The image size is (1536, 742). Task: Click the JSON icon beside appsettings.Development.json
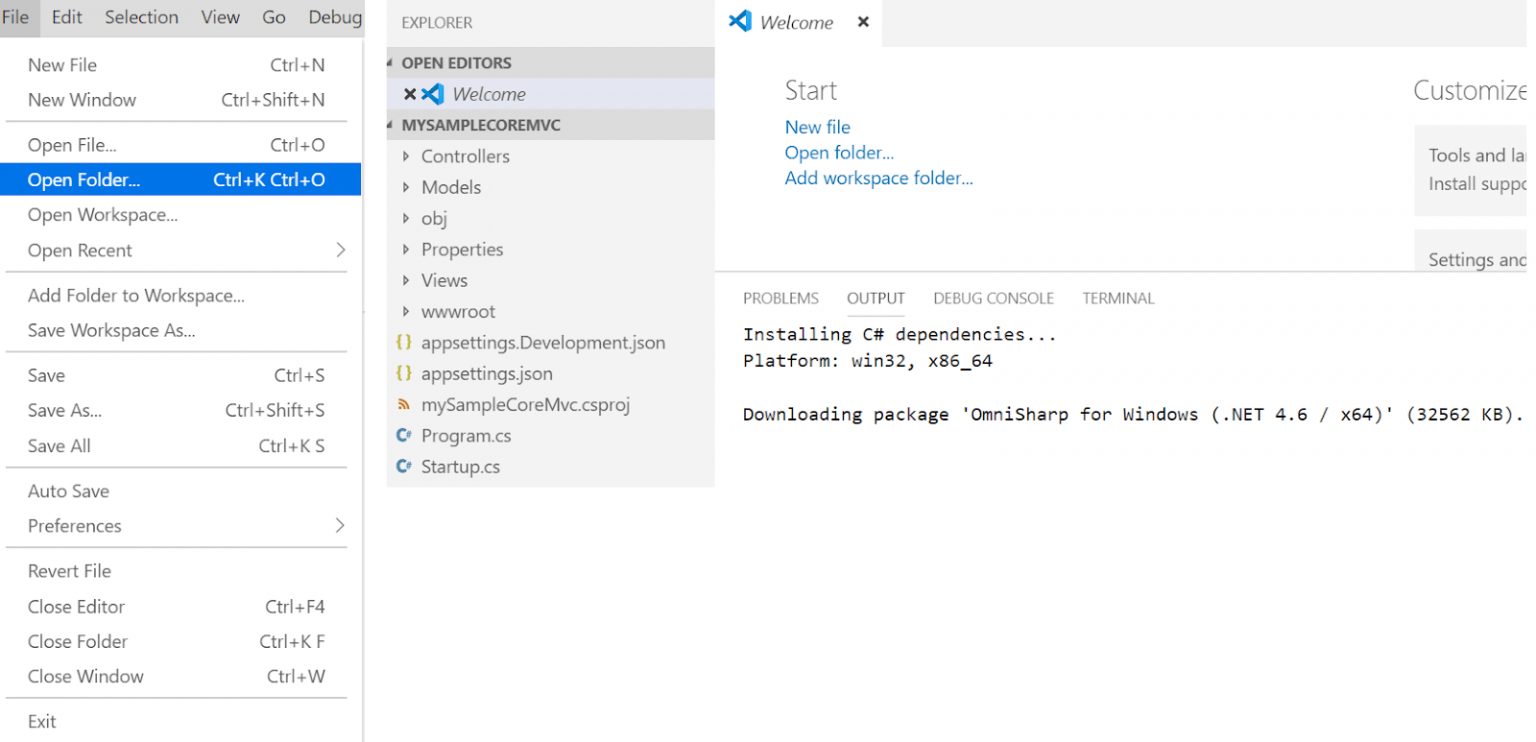405,342
